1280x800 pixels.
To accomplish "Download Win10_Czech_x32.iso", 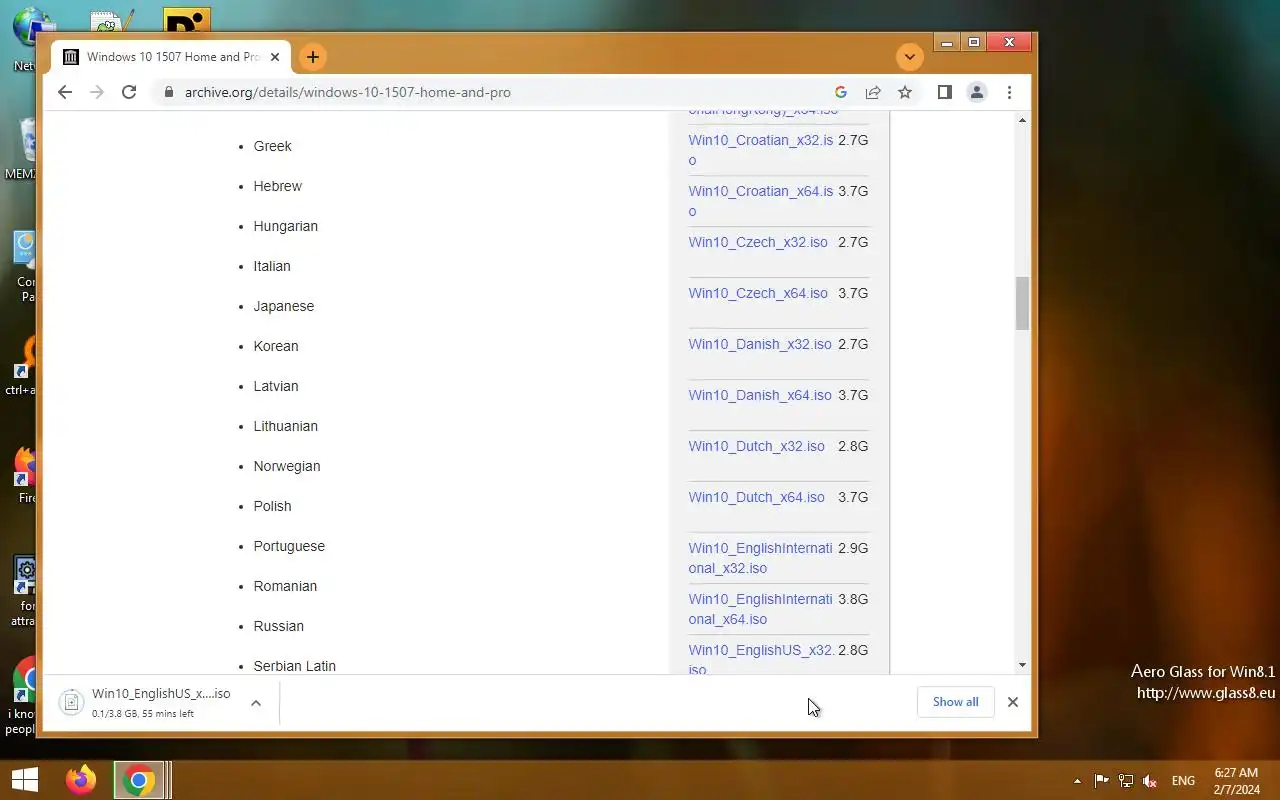I will coord(758,242).
